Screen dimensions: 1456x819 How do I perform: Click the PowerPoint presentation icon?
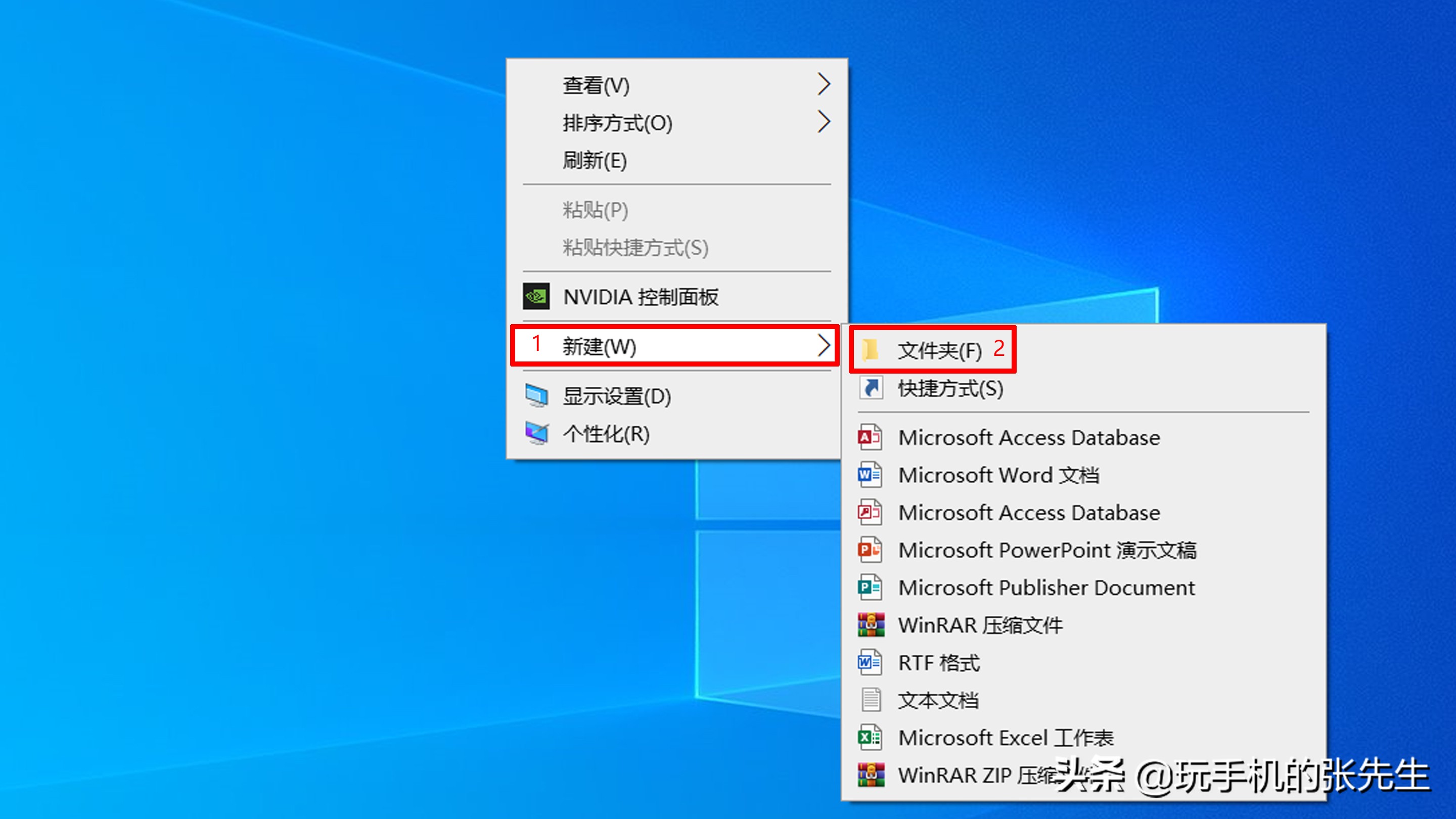[x=870, y=550]
